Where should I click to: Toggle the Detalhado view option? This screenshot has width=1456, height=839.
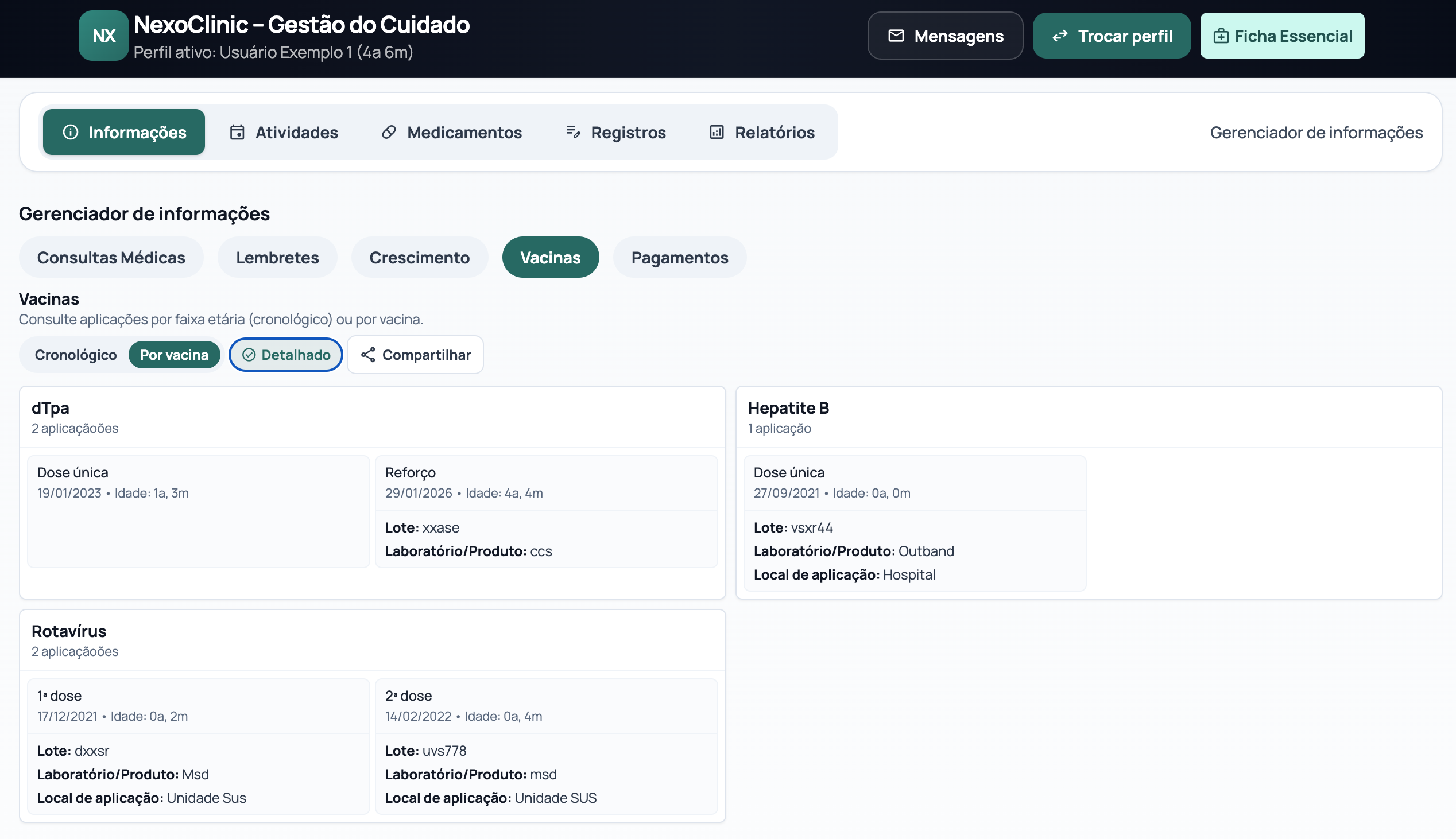(x=286, y=355)
